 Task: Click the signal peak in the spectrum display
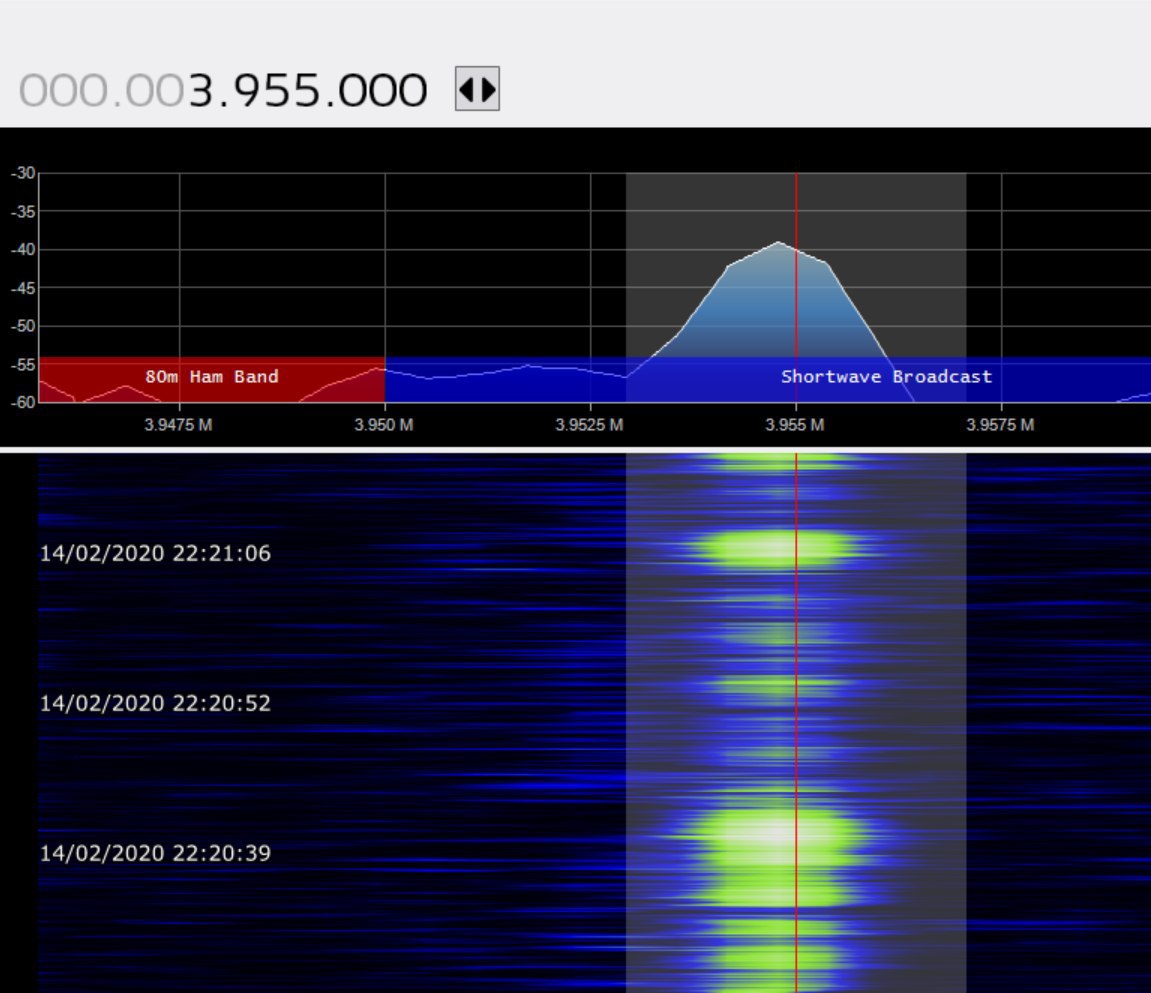(x=778, y=243)
